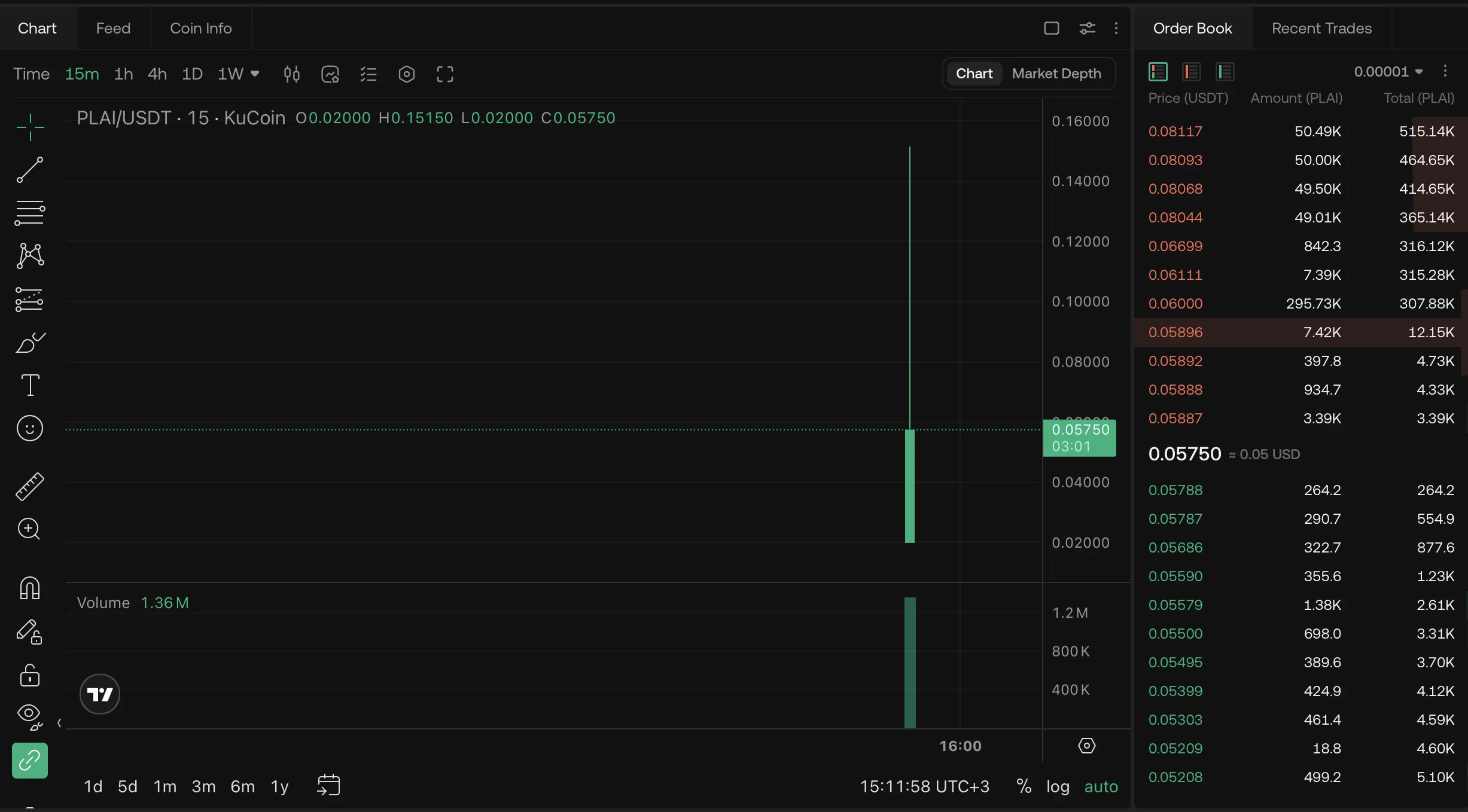Open the Fibonacci retracement tool

(29, 213)
